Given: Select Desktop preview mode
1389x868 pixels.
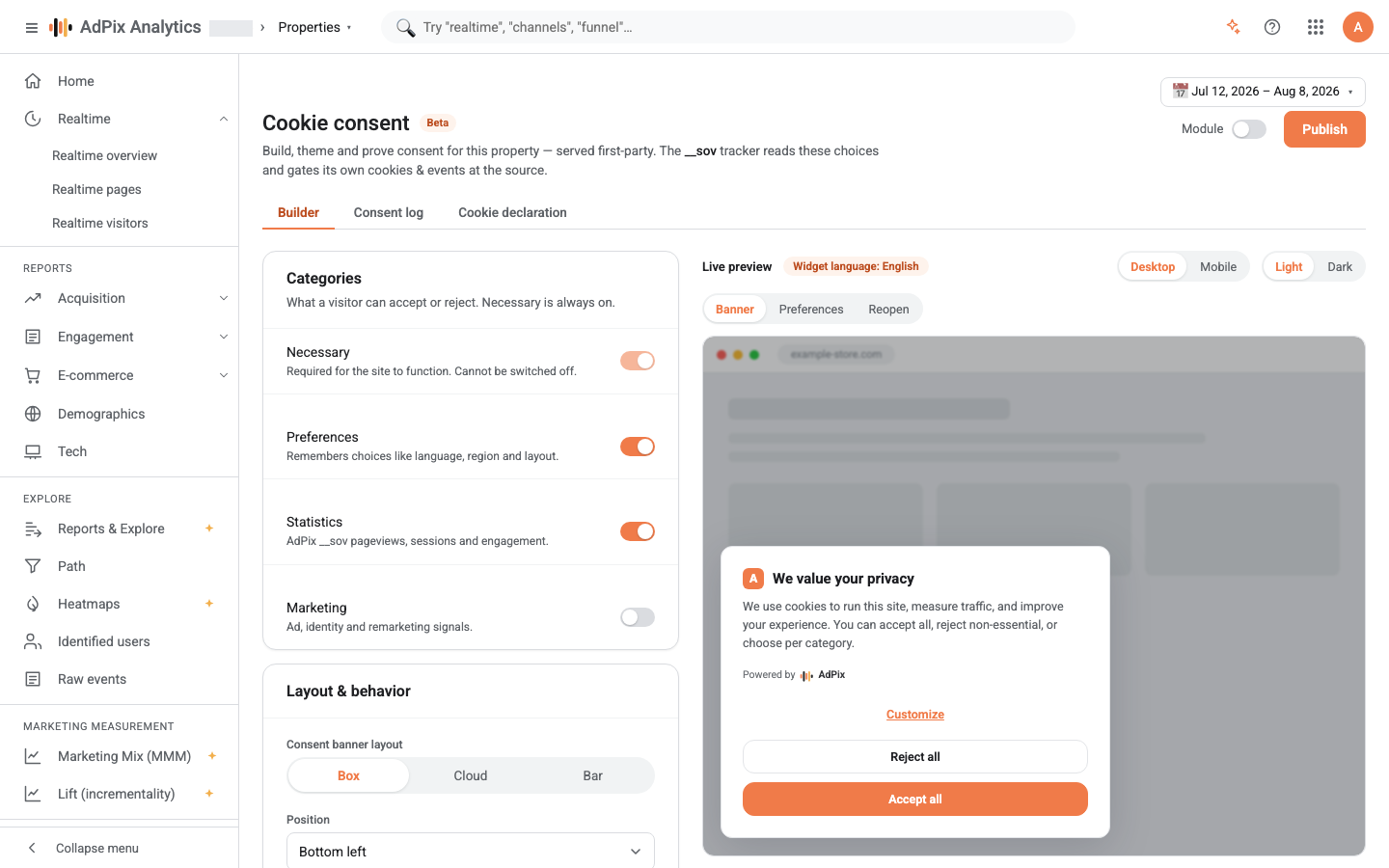Looking at the screenshot, I should coord(1153,267).
